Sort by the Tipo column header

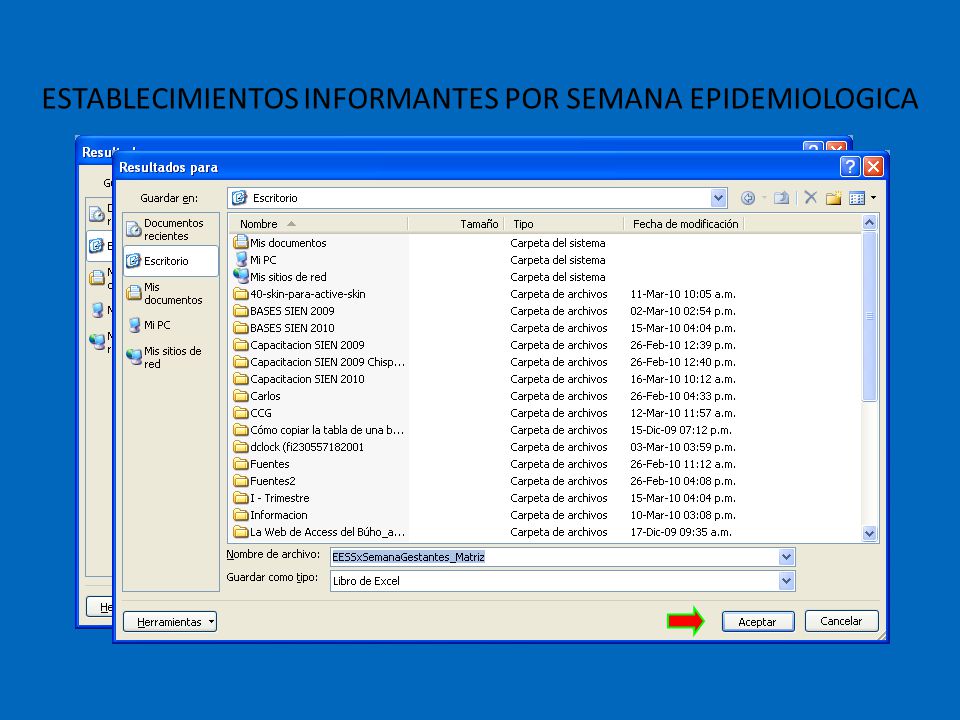pos(564,225)
